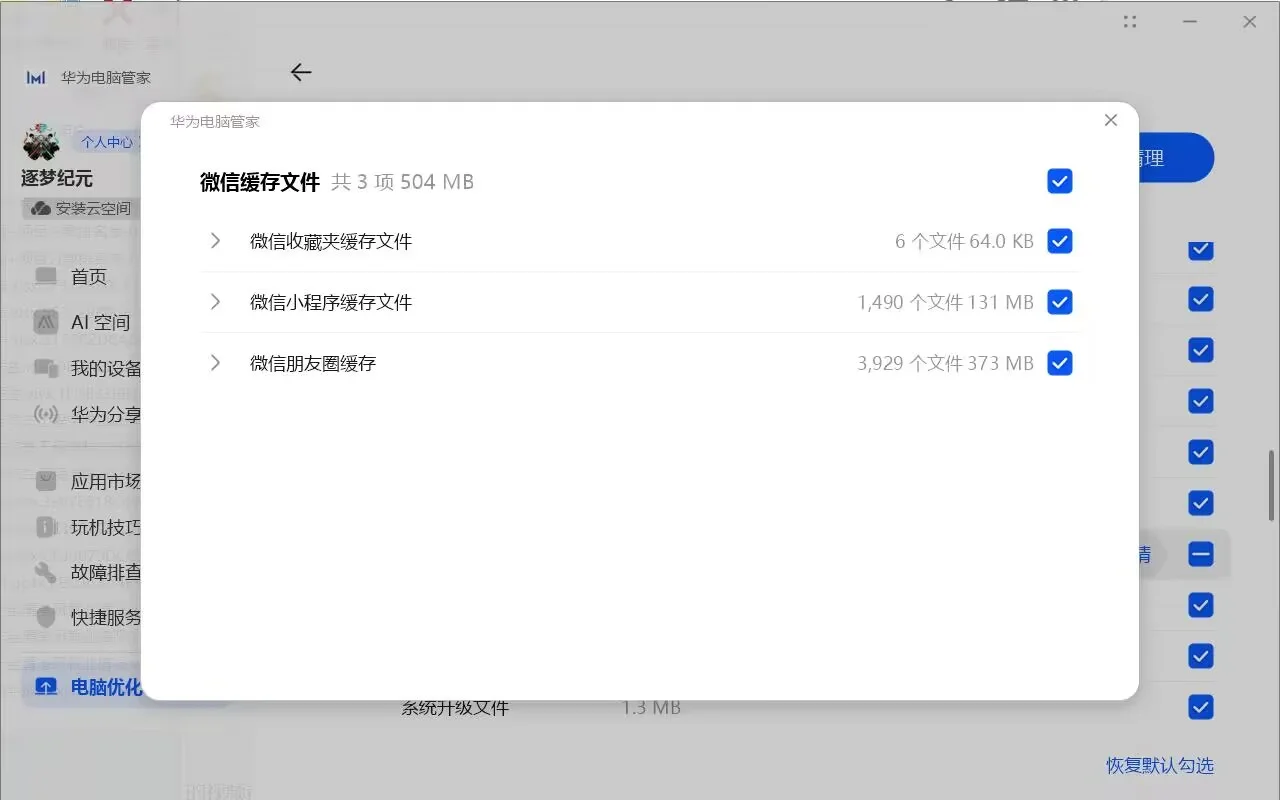1280x800 pixels.
Task: Click the user avatar picture
Action: tap(41, 143)
